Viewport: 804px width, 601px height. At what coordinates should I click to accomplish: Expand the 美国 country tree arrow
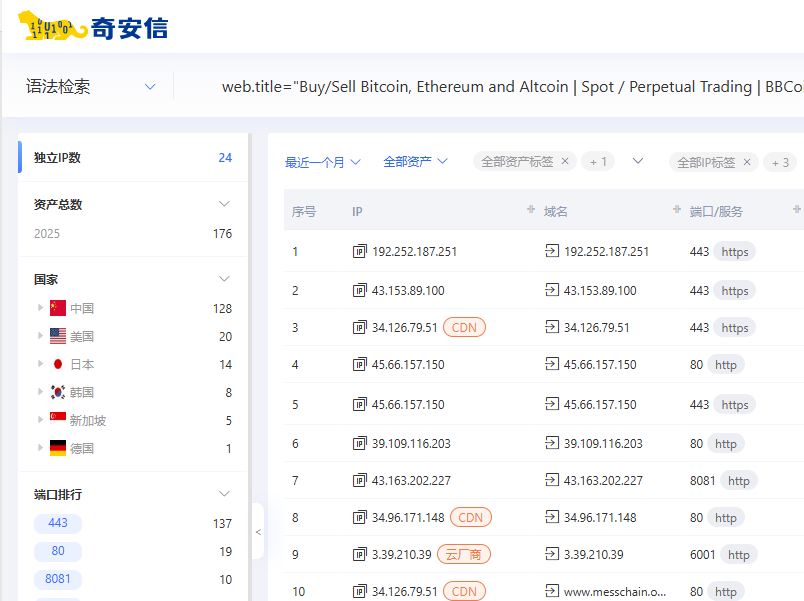point(40,336)
